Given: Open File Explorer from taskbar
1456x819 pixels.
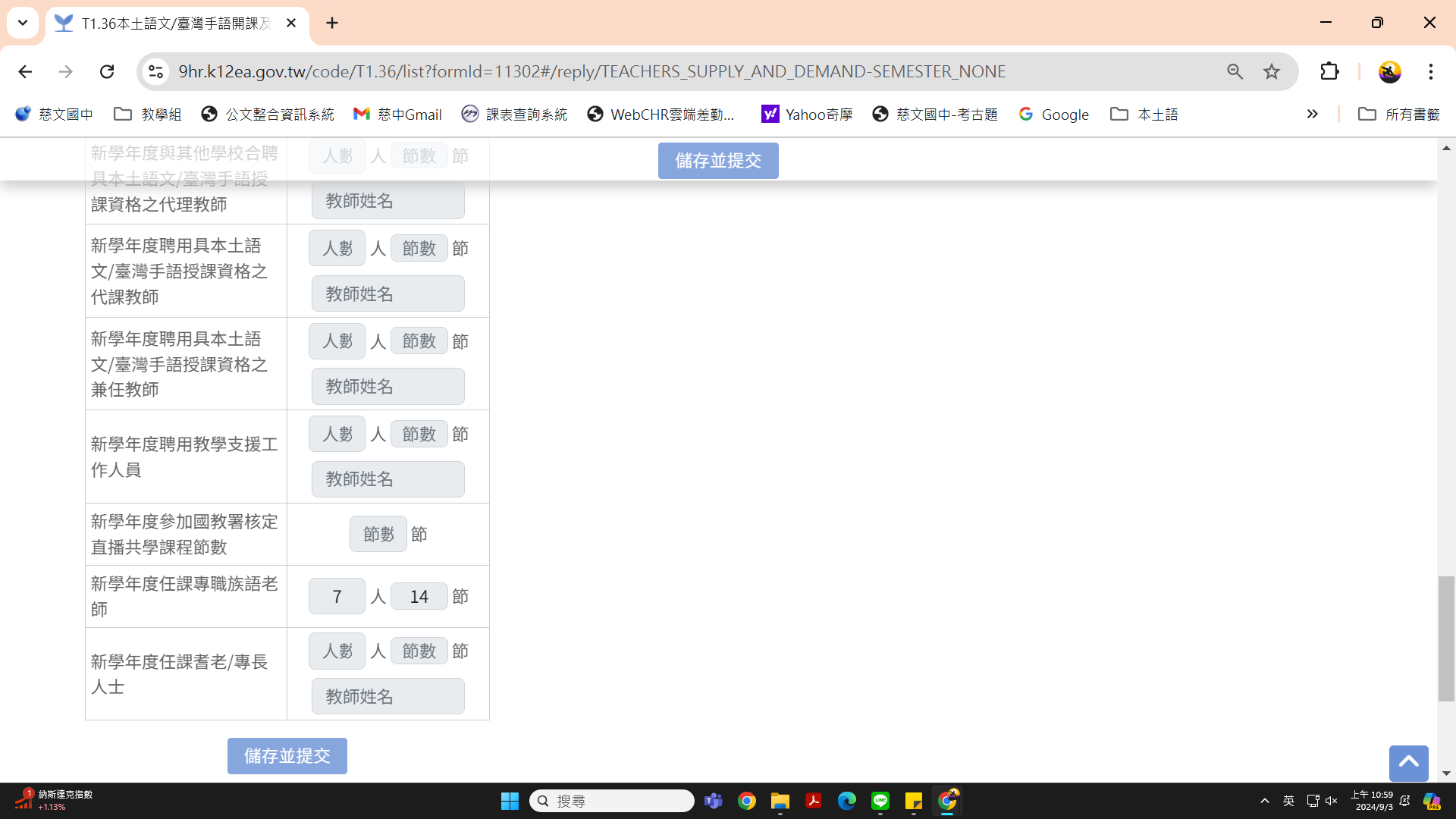Looking at the screenshot, I should point(780,801).
